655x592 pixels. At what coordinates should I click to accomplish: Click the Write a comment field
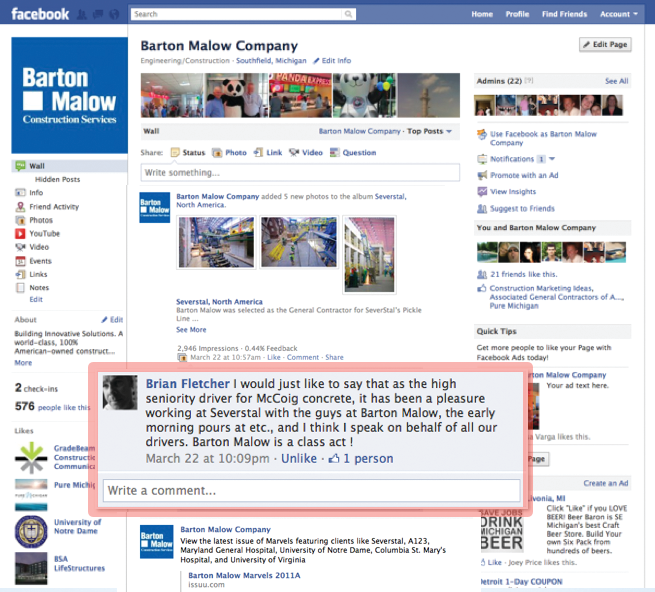point(312,490)
